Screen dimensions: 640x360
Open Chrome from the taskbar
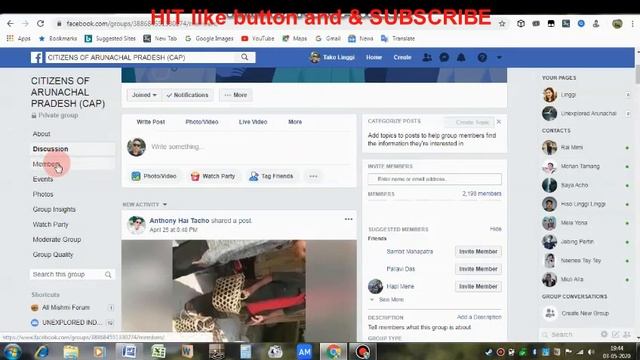(333, 351)
